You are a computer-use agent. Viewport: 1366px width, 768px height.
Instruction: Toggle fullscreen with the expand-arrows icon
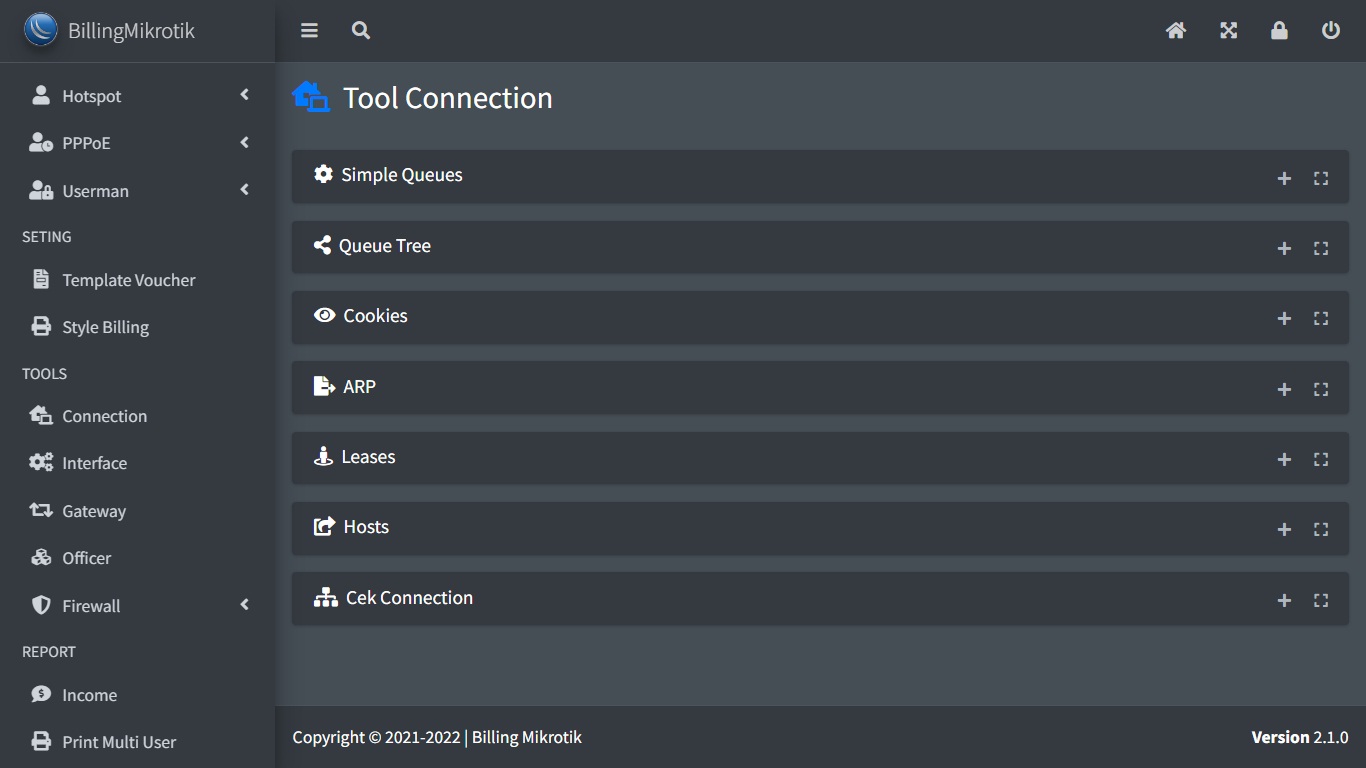pos(1229,31)
